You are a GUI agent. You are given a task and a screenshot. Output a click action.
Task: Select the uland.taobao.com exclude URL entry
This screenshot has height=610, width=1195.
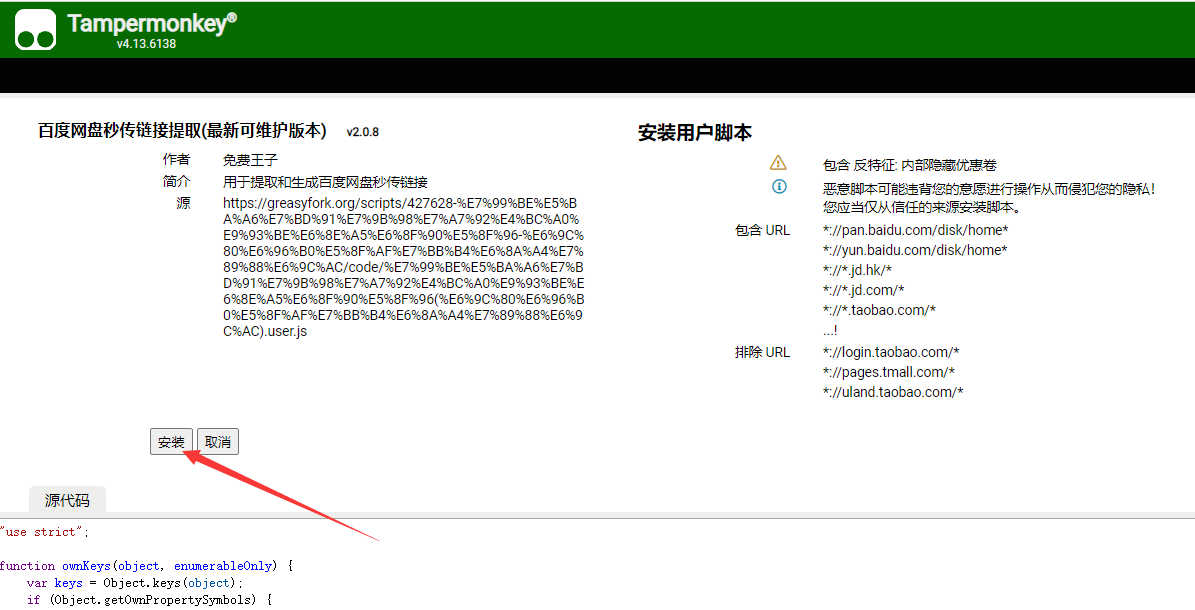point(892,392)
